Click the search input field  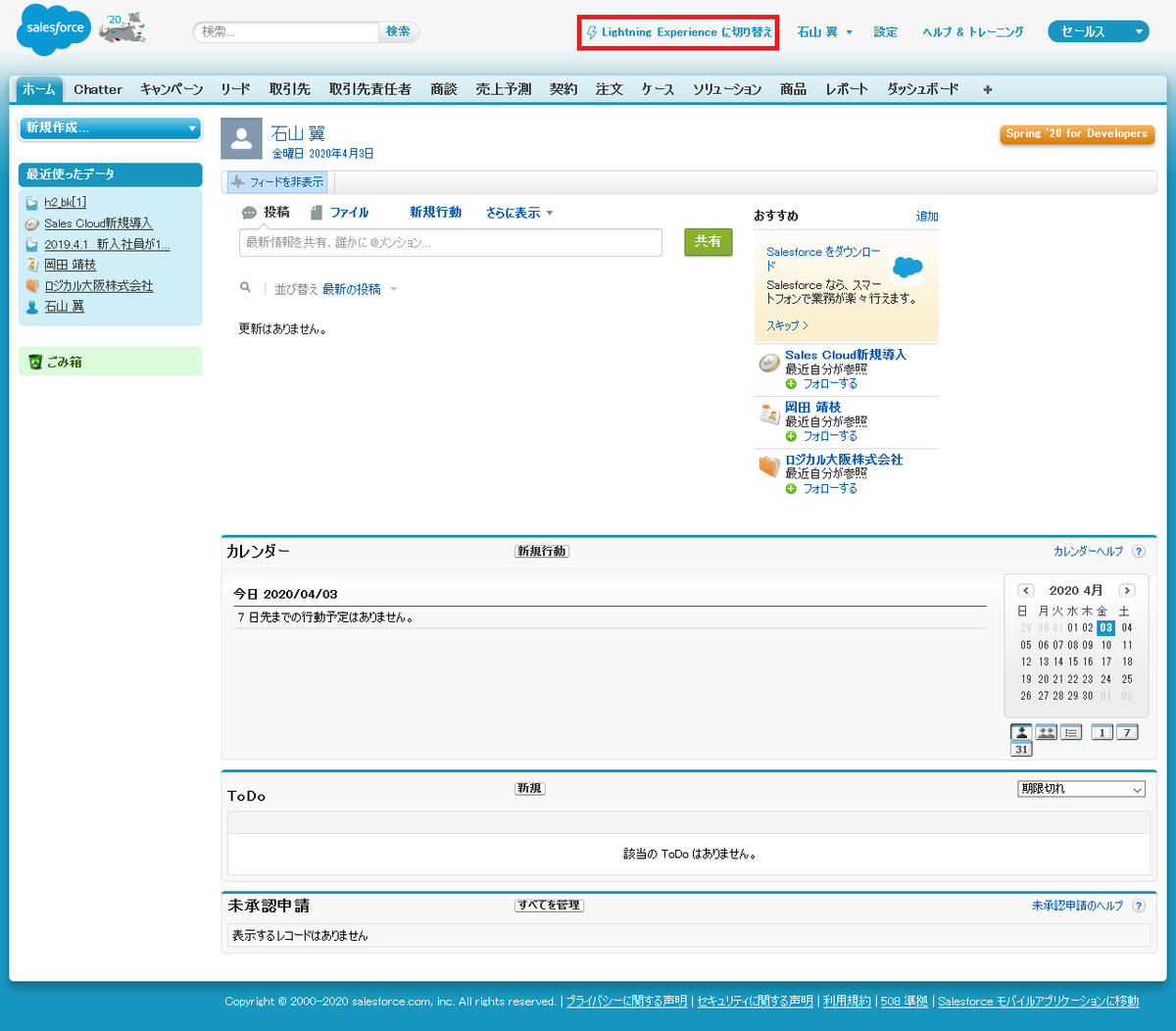coord(286,31)
